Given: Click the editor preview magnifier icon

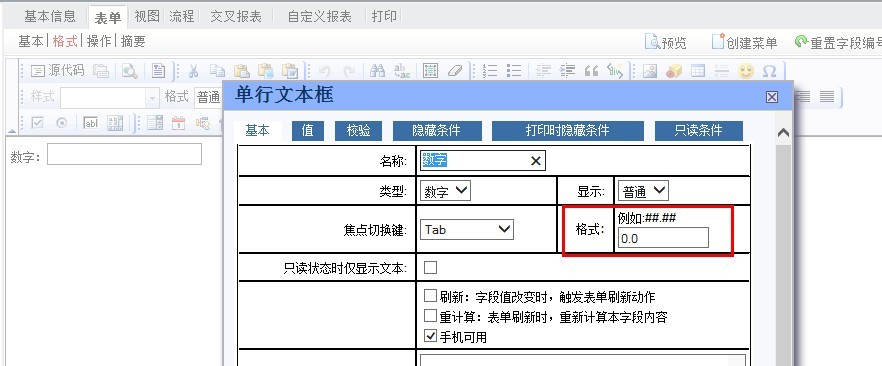Looking at the screenshot, I should point(130,71).
